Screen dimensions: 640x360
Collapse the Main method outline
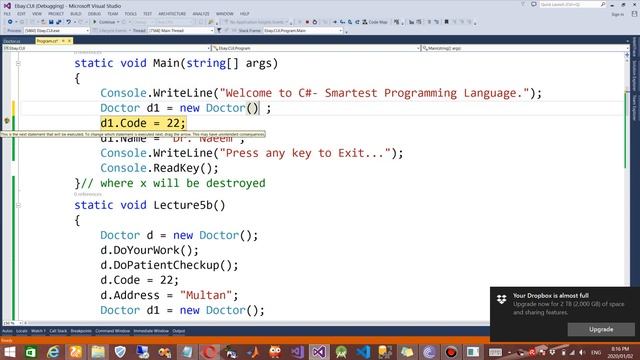coord(18,64)
